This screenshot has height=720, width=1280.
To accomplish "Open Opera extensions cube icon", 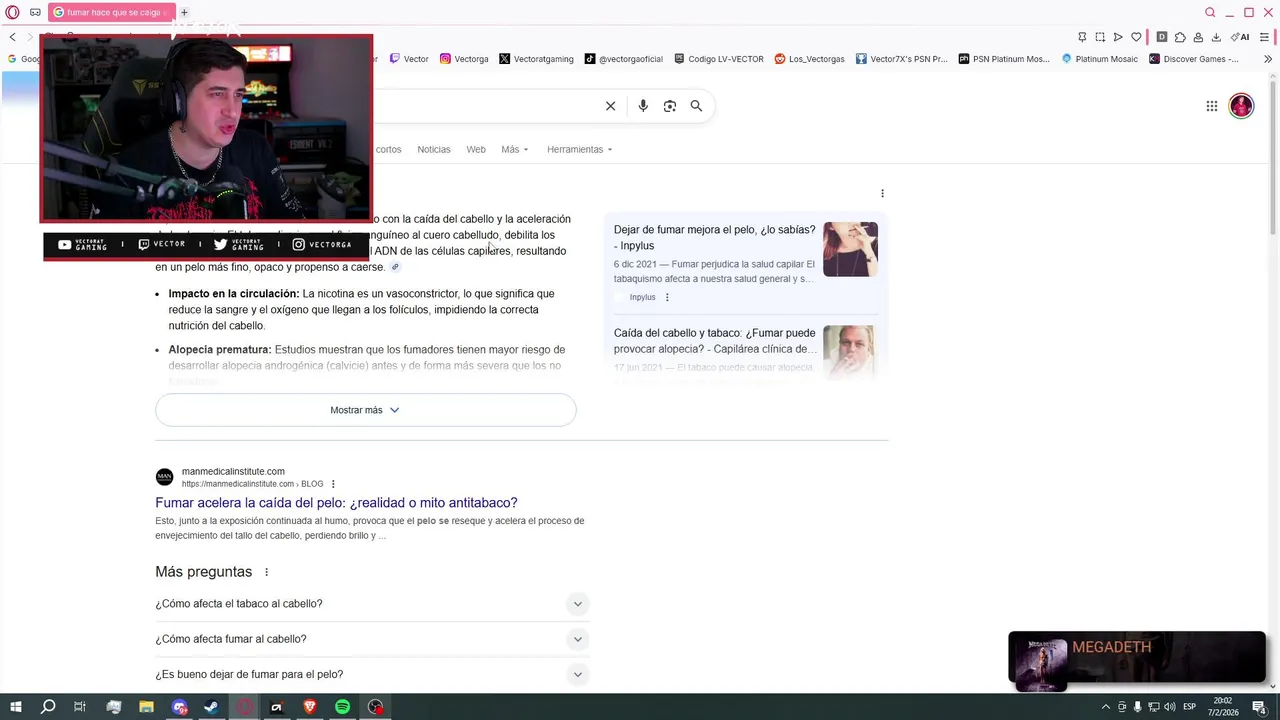I will pos(1180,37).
